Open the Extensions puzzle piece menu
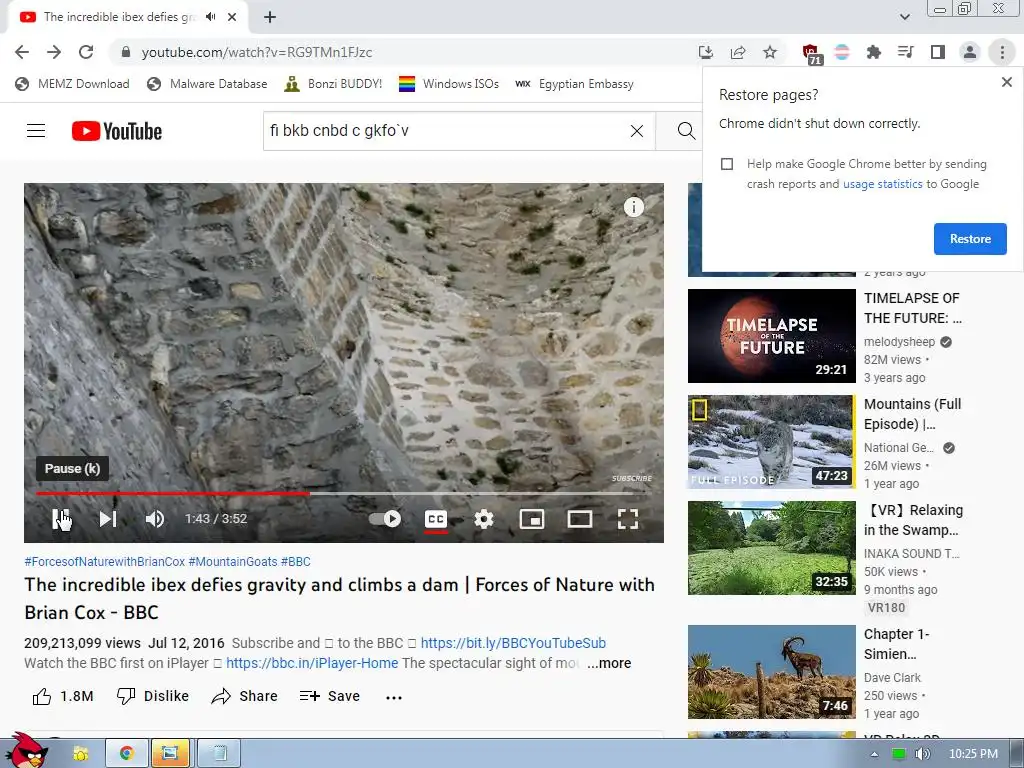Image resolution: width=1024 pixels, height=768 pixels. [874, 52]
